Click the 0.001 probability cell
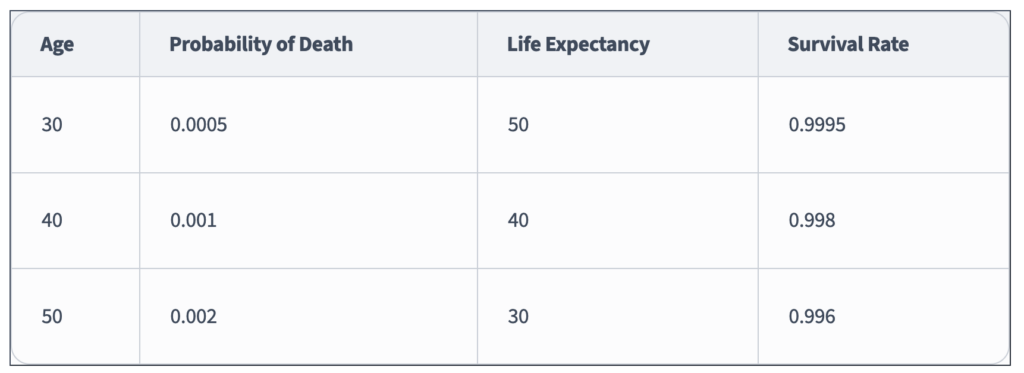This screenshot has width=1024, height=373. click(308, 221)
